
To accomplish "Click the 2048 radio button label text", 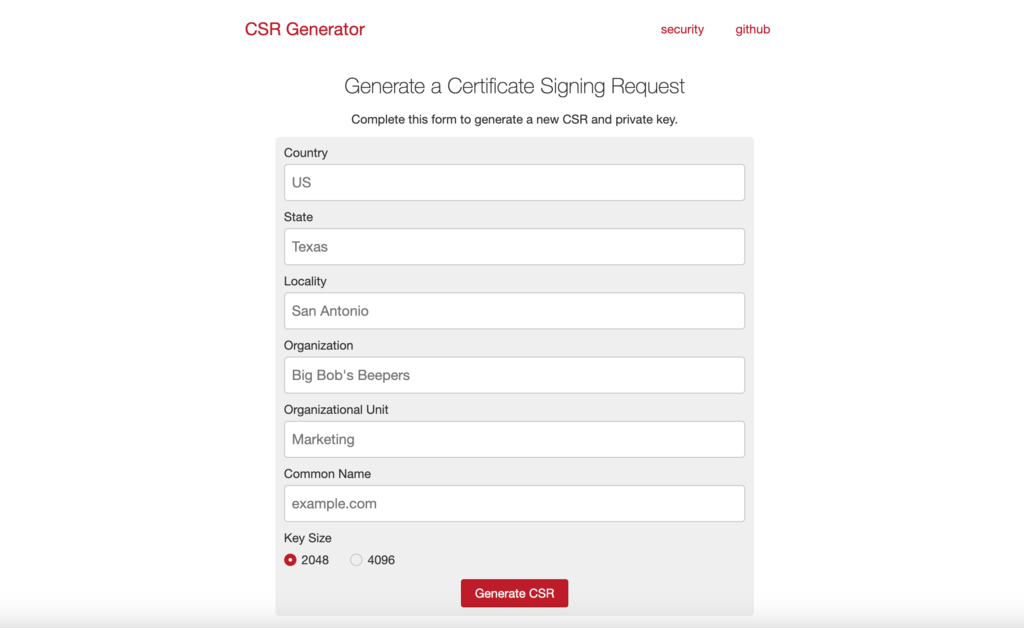I will coord(315,560).
